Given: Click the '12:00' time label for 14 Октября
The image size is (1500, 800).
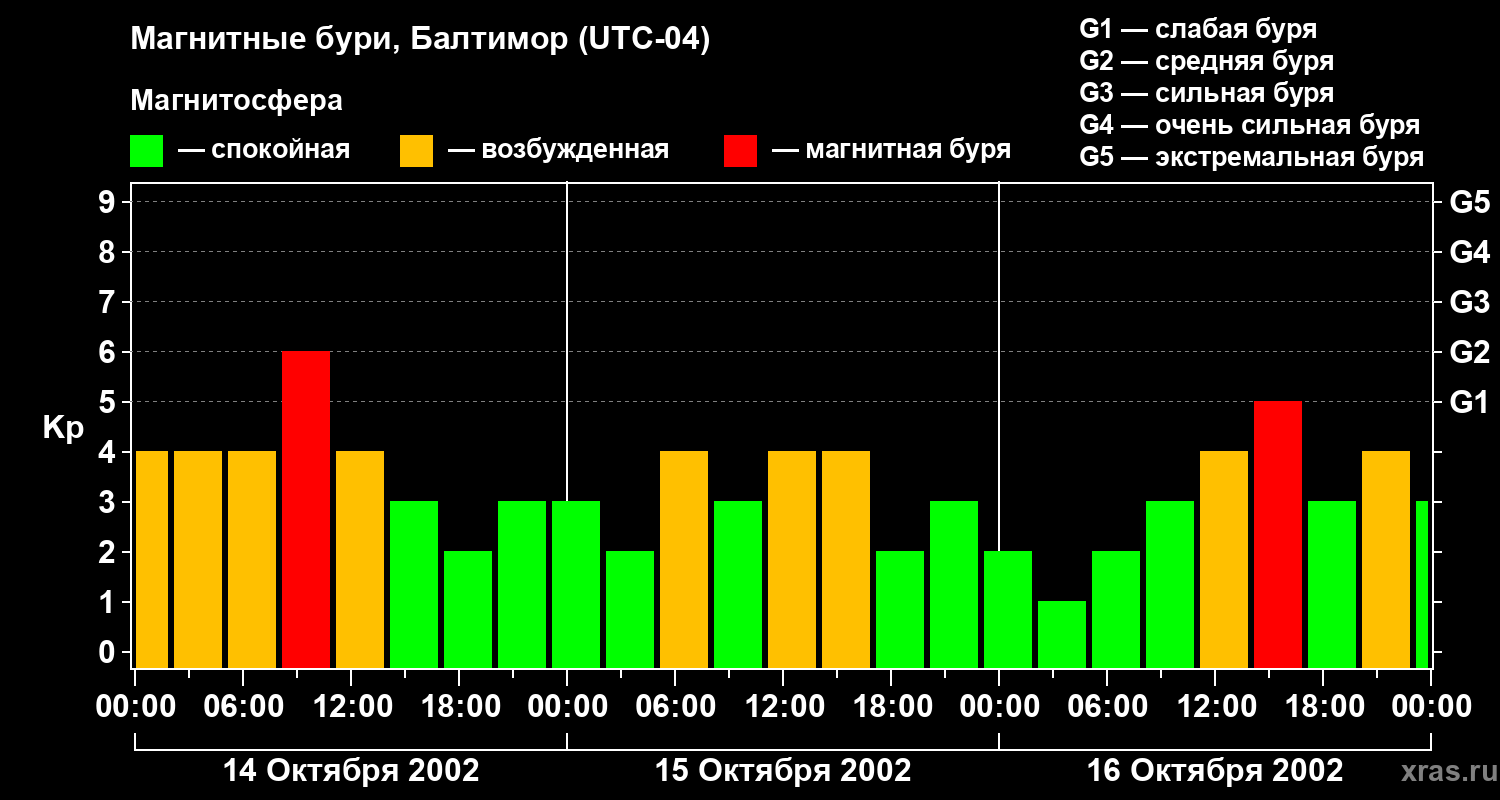Looking at the screenshot, I should (351, 706).
